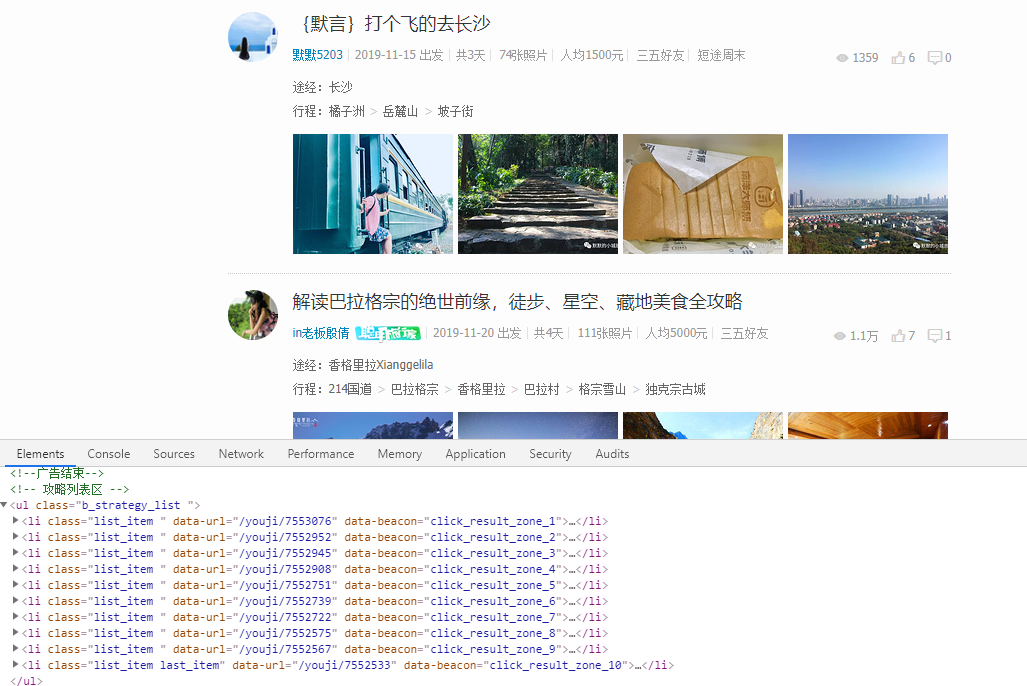Open the sponge cake photo thumbnail

[x=703, y=194]
